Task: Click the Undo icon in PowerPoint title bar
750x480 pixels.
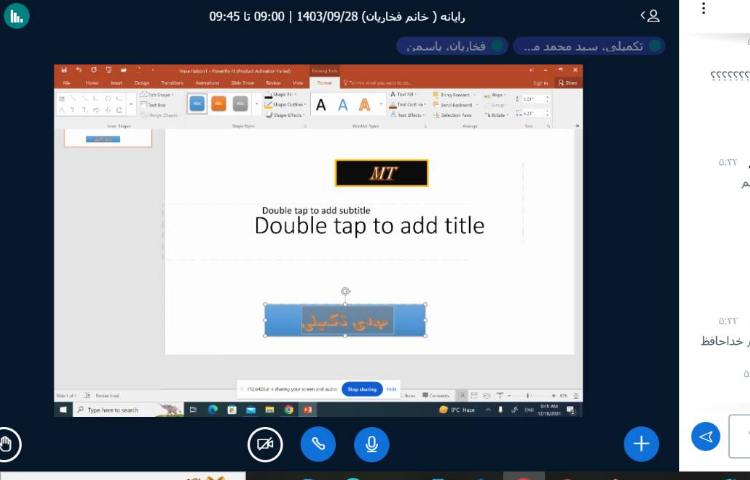Action: pyautogui.click(x=78, y=70)
